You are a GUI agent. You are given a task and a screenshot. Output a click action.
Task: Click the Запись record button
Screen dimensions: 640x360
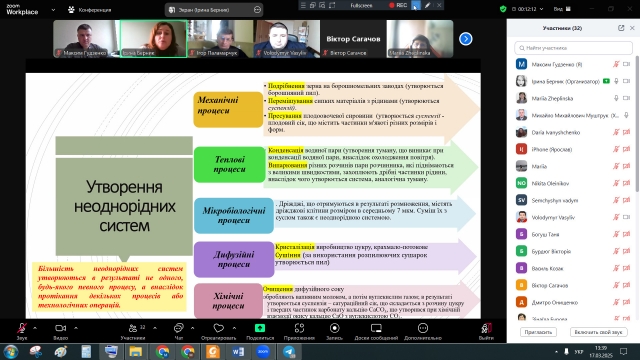[334, 331]
